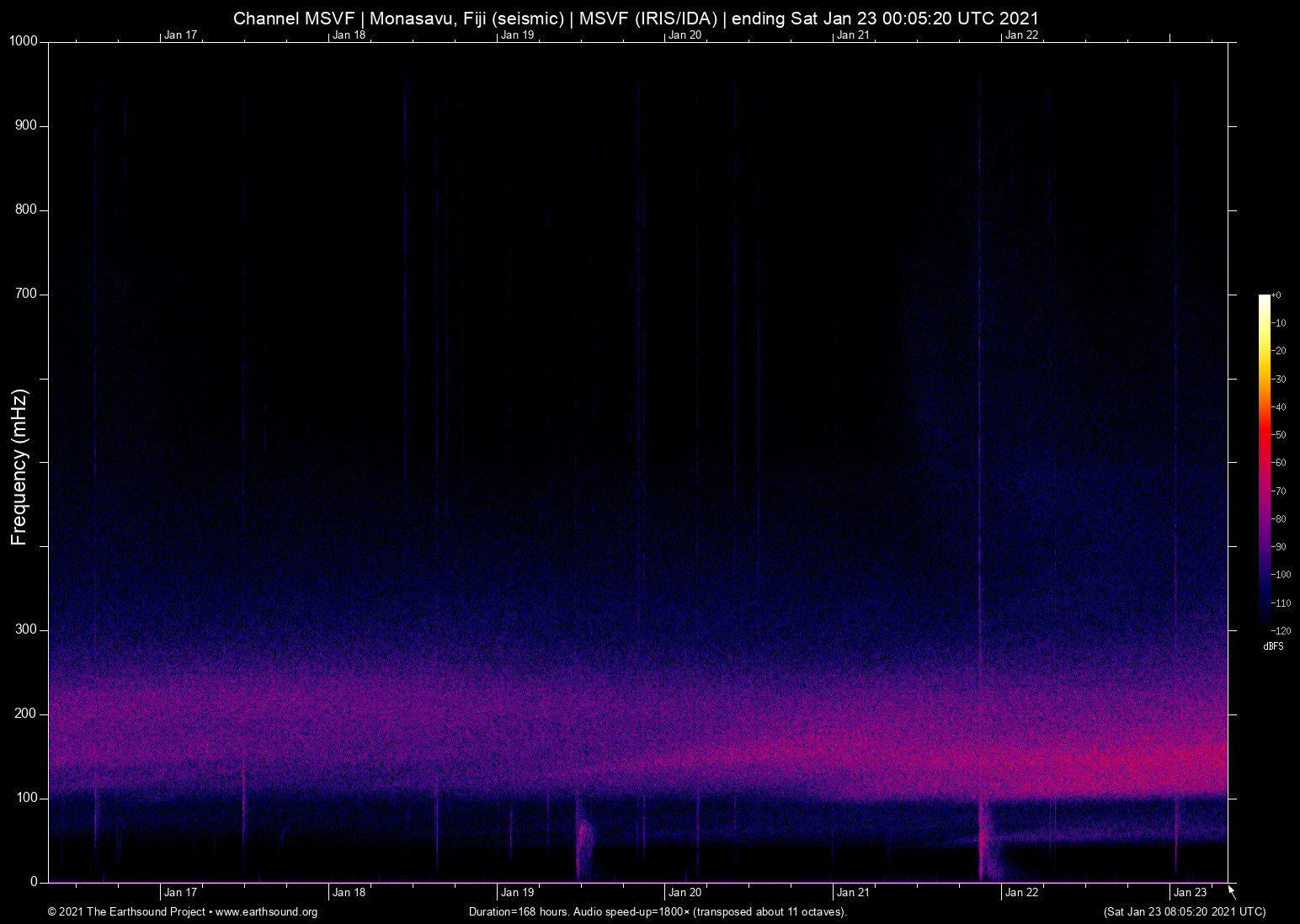Click the Frequency (mHz) axis label
Screen dimensions: 1300x924
(x=19, y=467)
